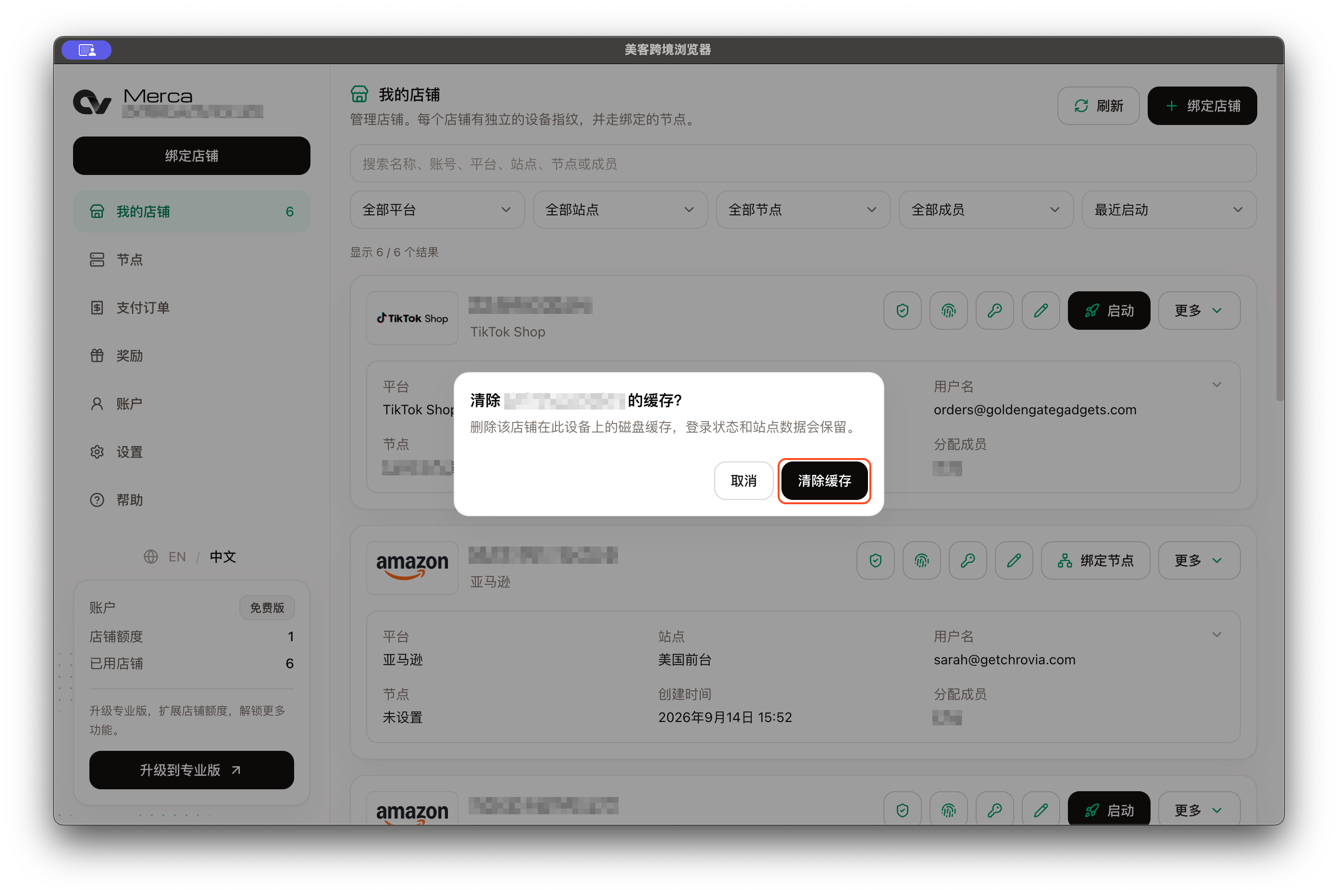The width and height of the screenshot is (1338, 896).
Task: Open 全部成员 filter dropdown
Action: pos(986,210)
